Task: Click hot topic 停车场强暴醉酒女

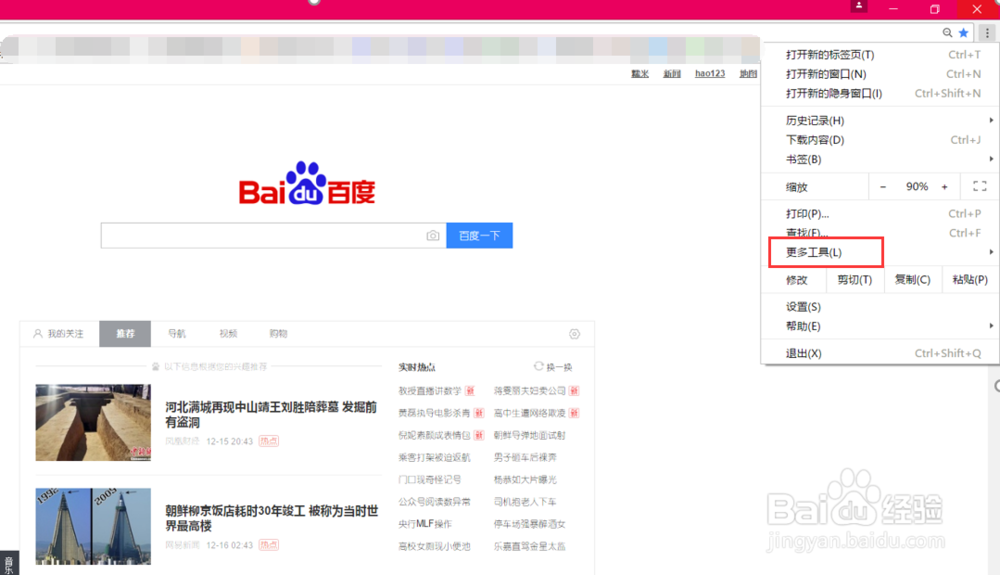Action: [530, 524]
